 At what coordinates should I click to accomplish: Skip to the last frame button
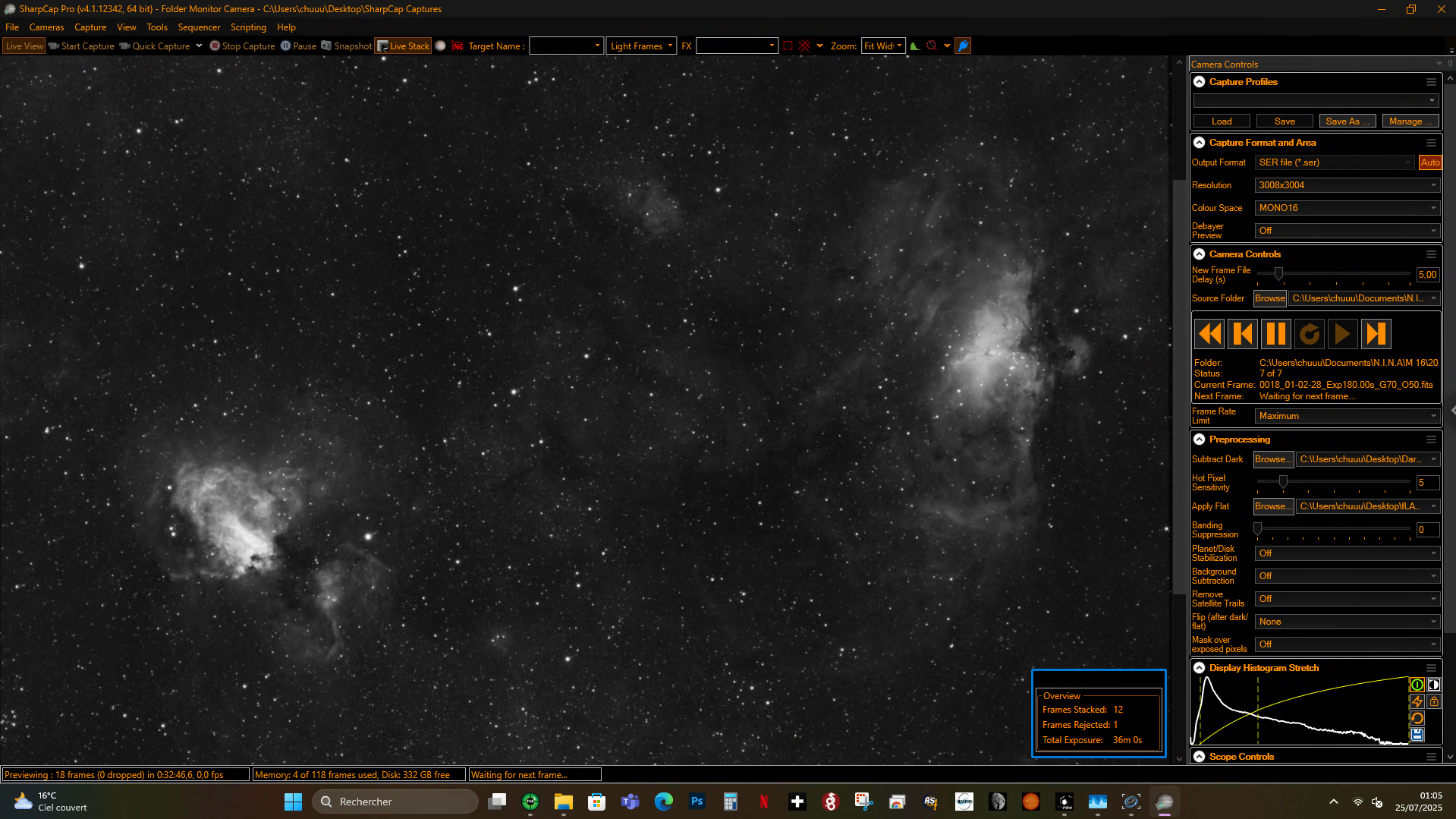tap(1376, 334)
